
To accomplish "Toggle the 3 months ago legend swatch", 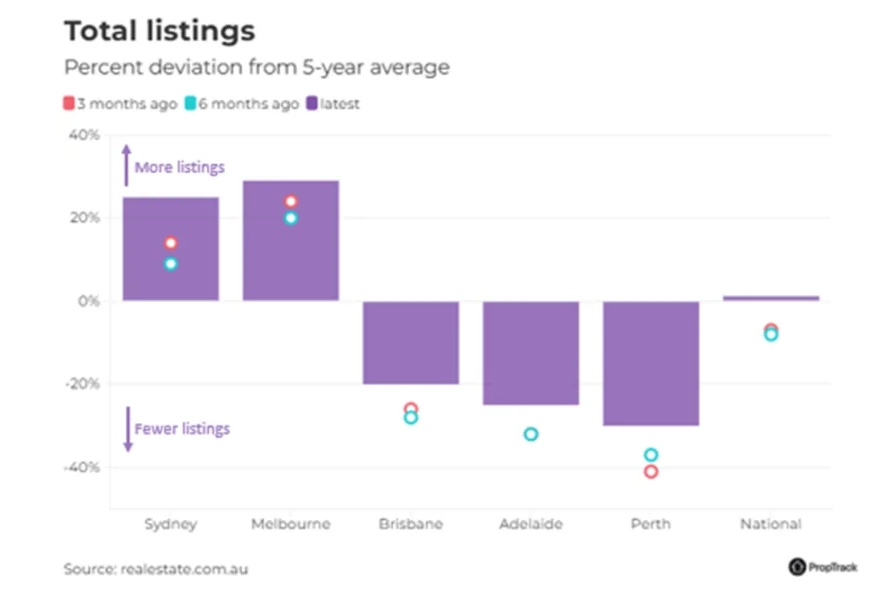I will point(69,104).
